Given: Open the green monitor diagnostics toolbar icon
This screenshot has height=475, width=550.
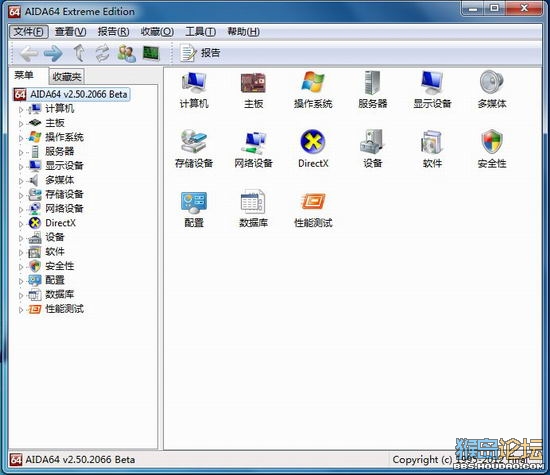Looking at the screenshot, I should tap(151, 54).
